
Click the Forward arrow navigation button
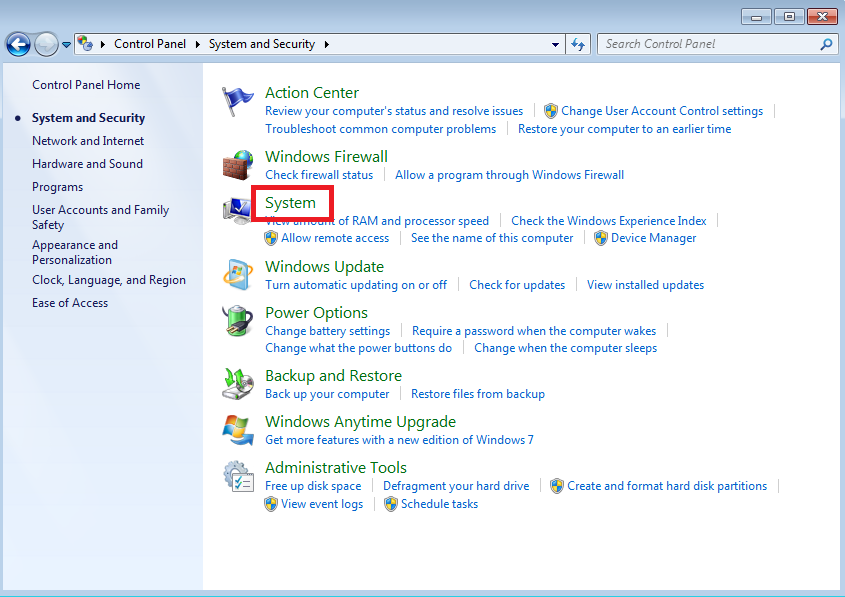coord(46,44)
